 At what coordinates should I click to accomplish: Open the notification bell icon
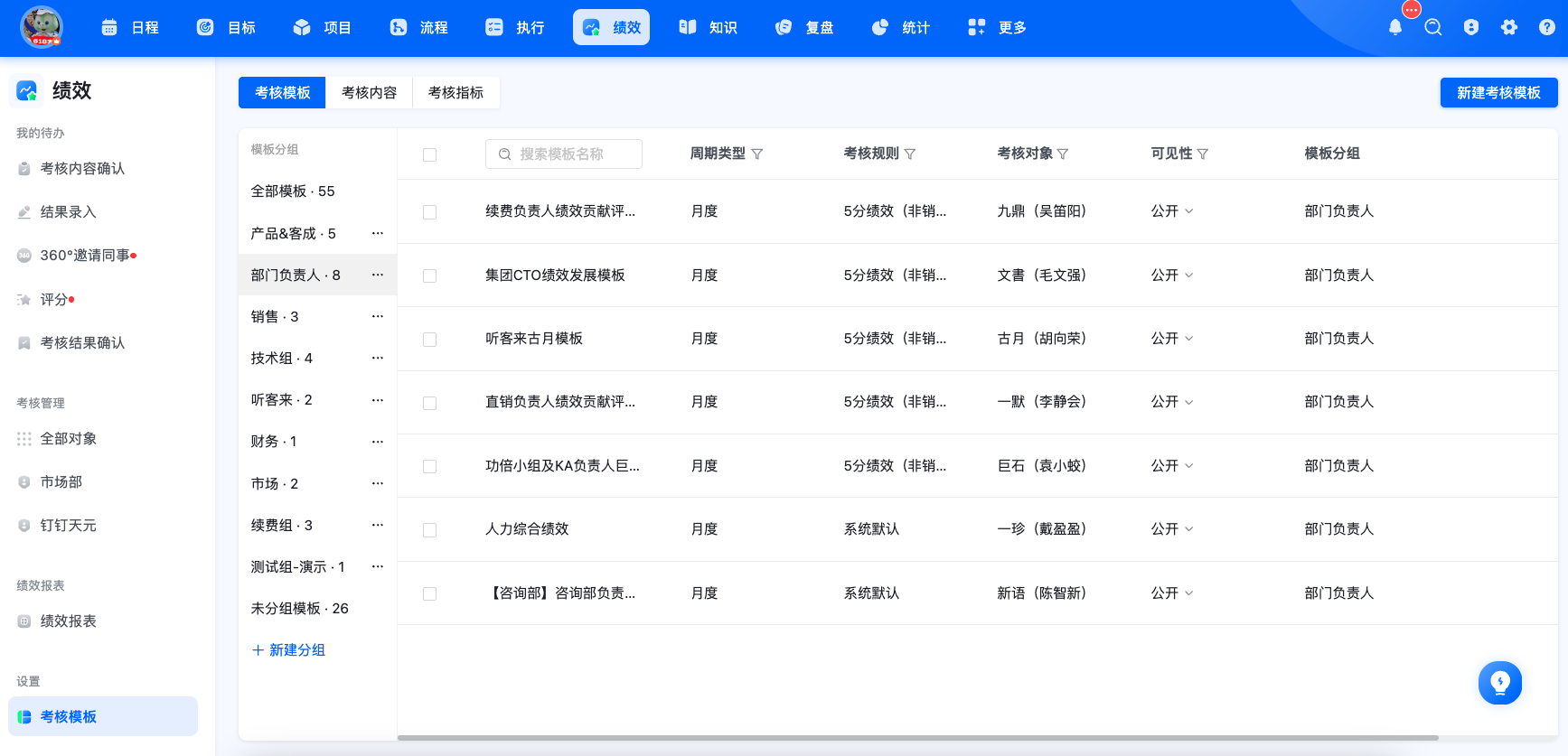[x=1395, y=27]
